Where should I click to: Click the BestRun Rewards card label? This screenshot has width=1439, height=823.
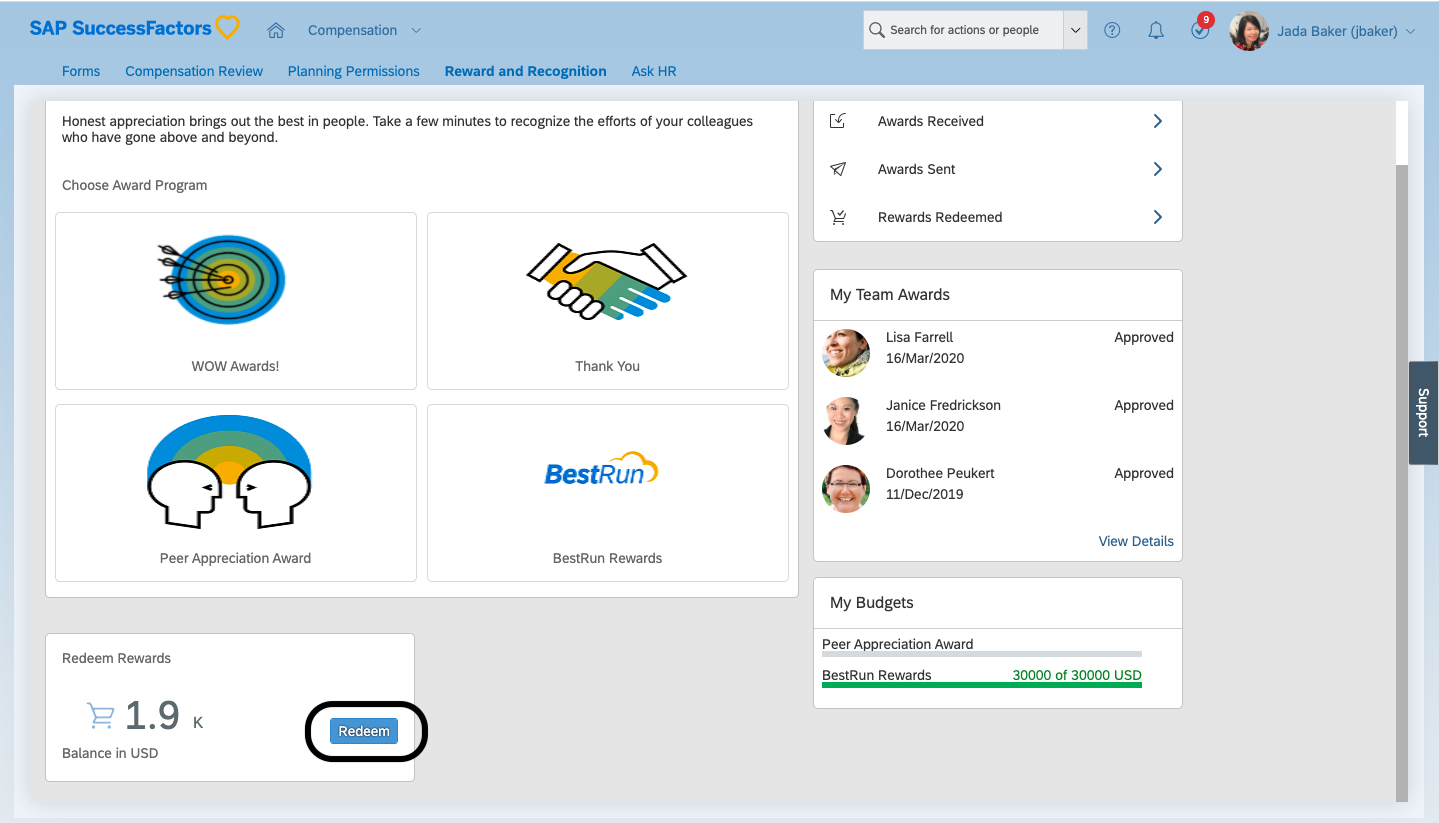(x=607, y=558)
